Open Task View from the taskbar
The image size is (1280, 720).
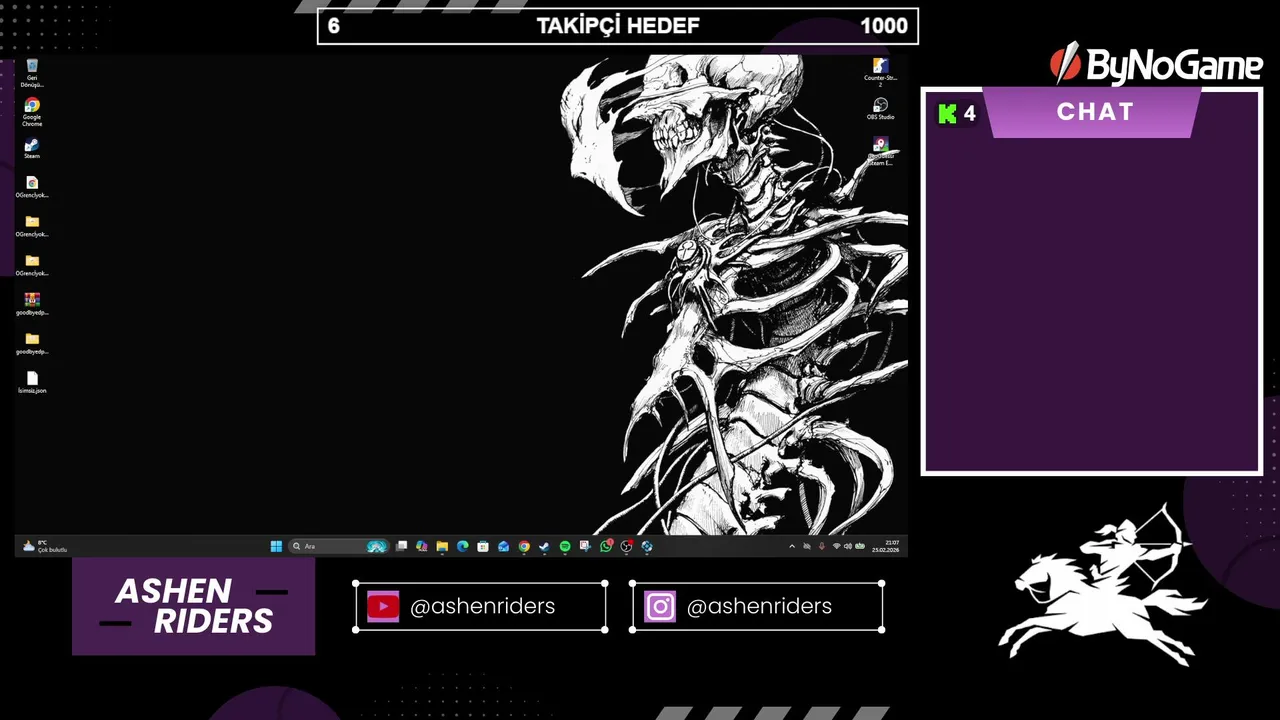coord(401,546)
